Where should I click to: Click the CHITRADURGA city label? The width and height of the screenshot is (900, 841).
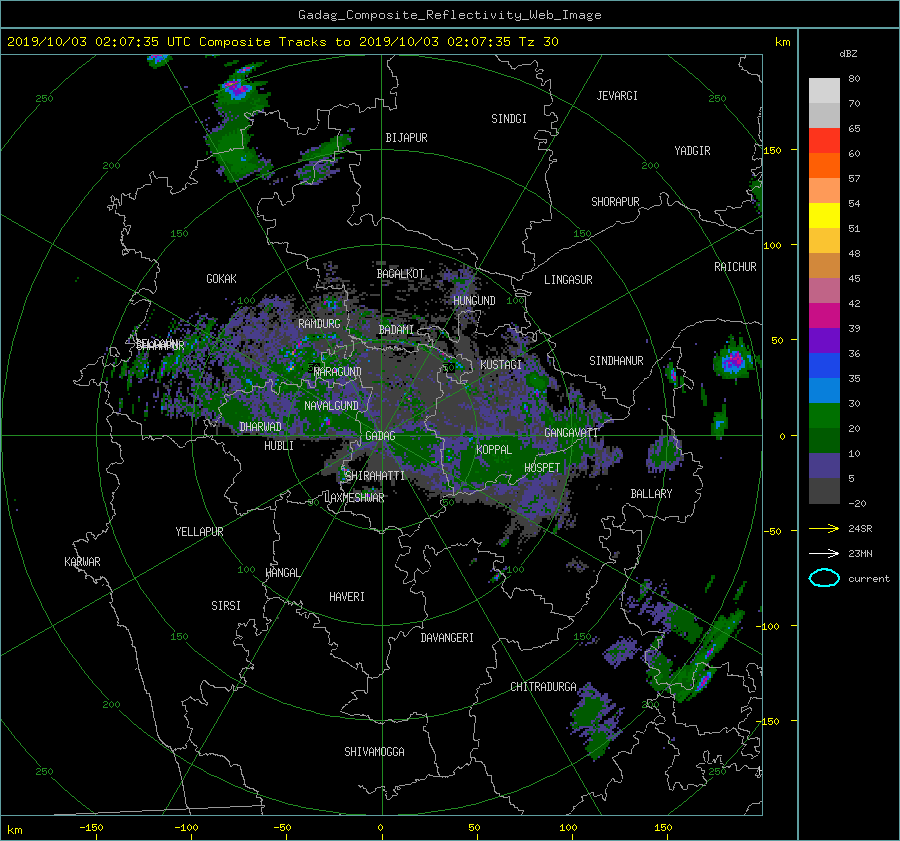(544, 687)
